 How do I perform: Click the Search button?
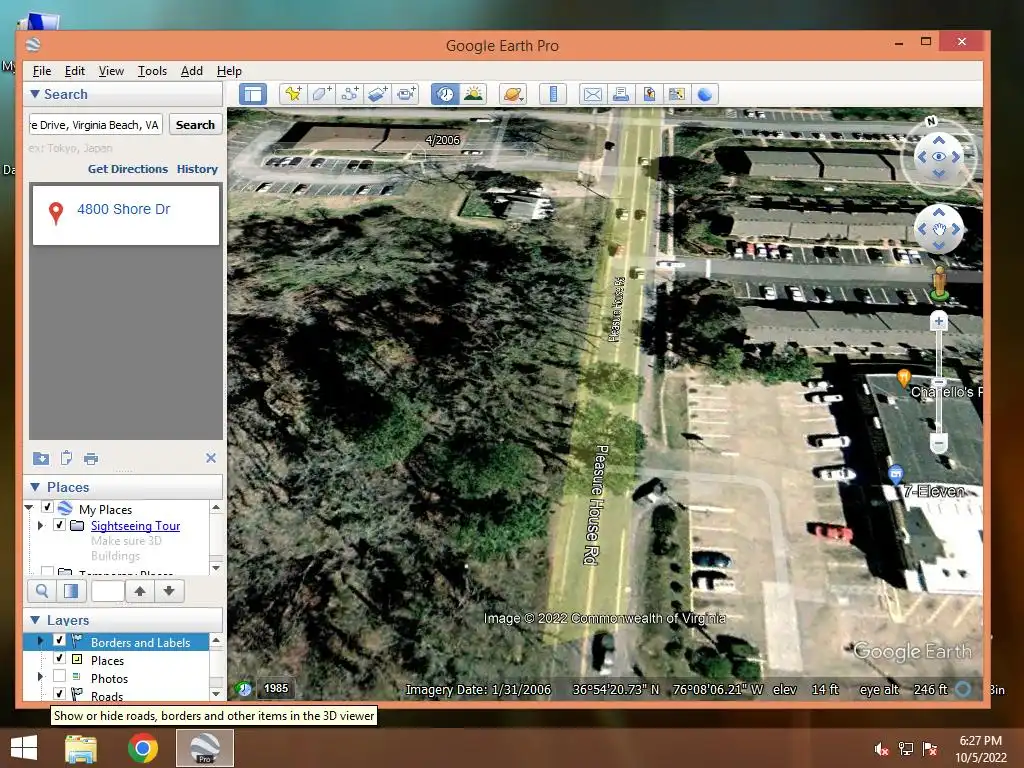[195, 125]
